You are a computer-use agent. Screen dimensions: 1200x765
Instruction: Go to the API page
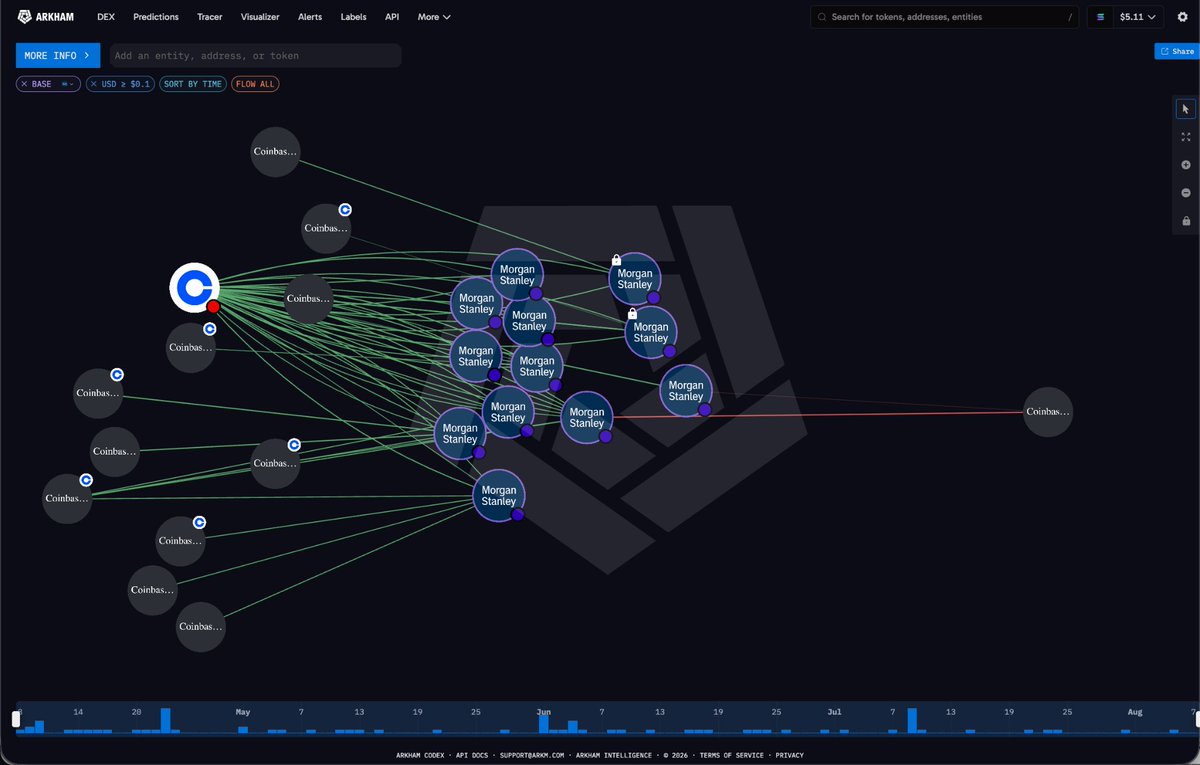(x=392, y=17)
